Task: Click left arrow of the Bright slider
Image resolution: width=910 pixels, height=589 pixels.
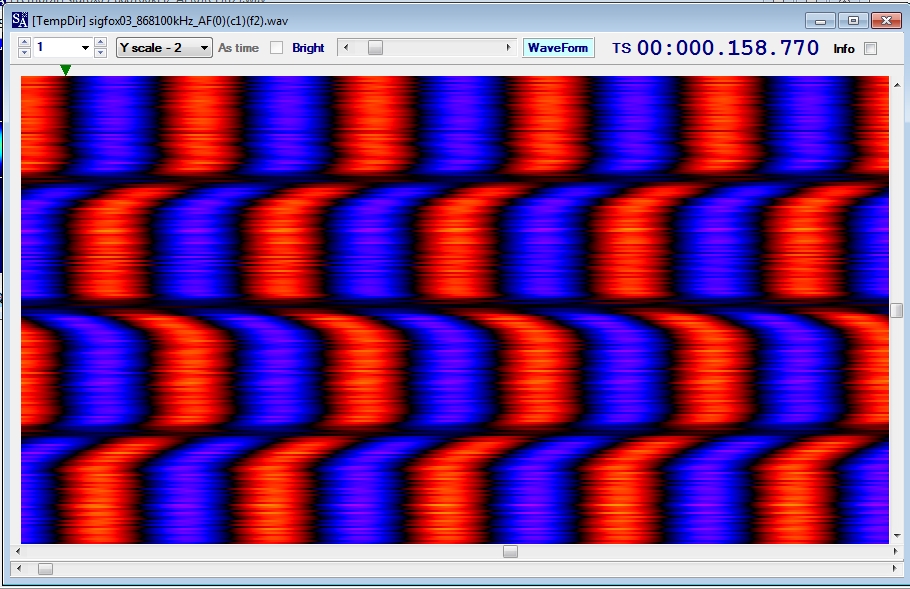Action: point(345,48)
